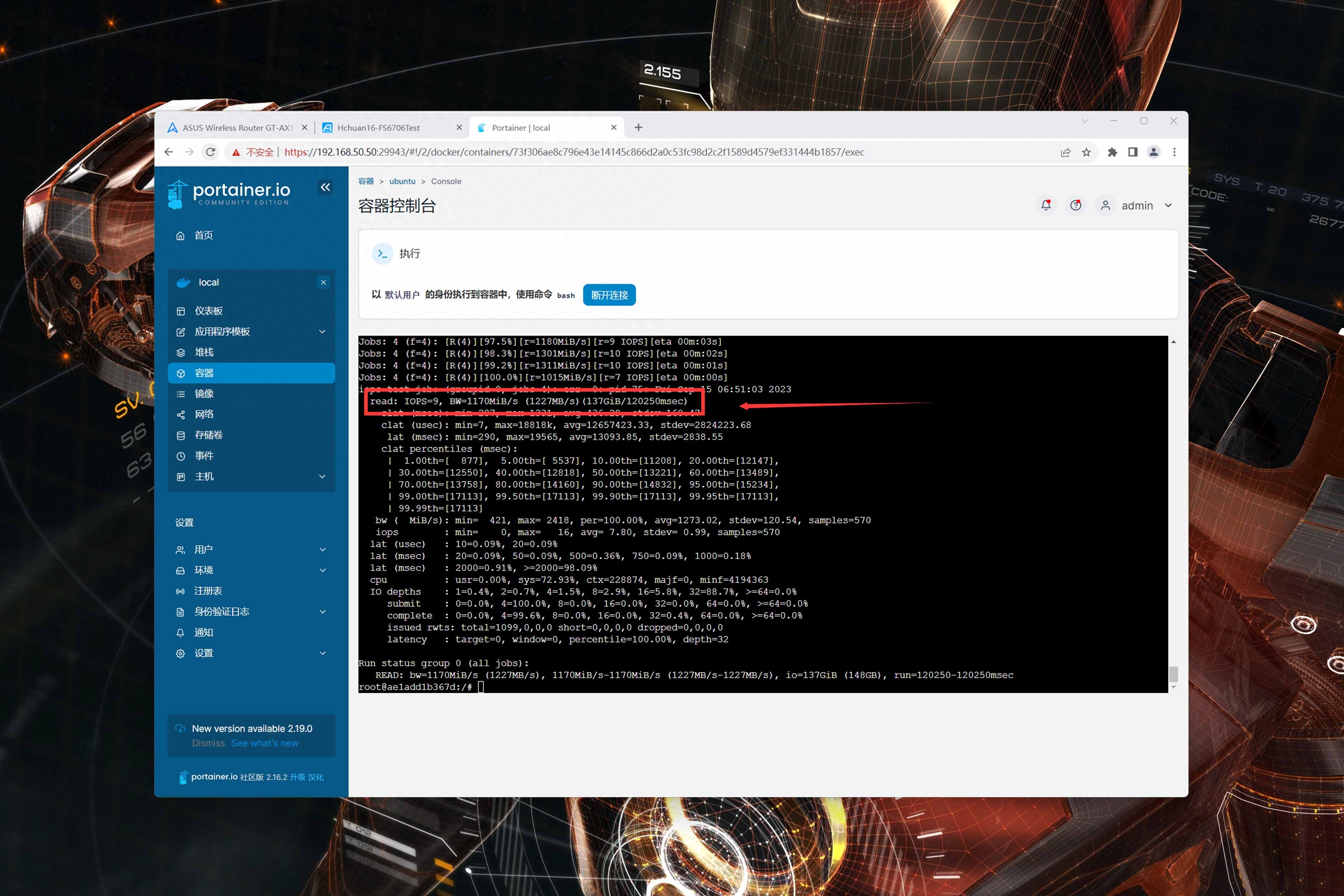Click the 断开连接 disconnect button
This screenshot has width=1344, height=896.
coord(609,295)
